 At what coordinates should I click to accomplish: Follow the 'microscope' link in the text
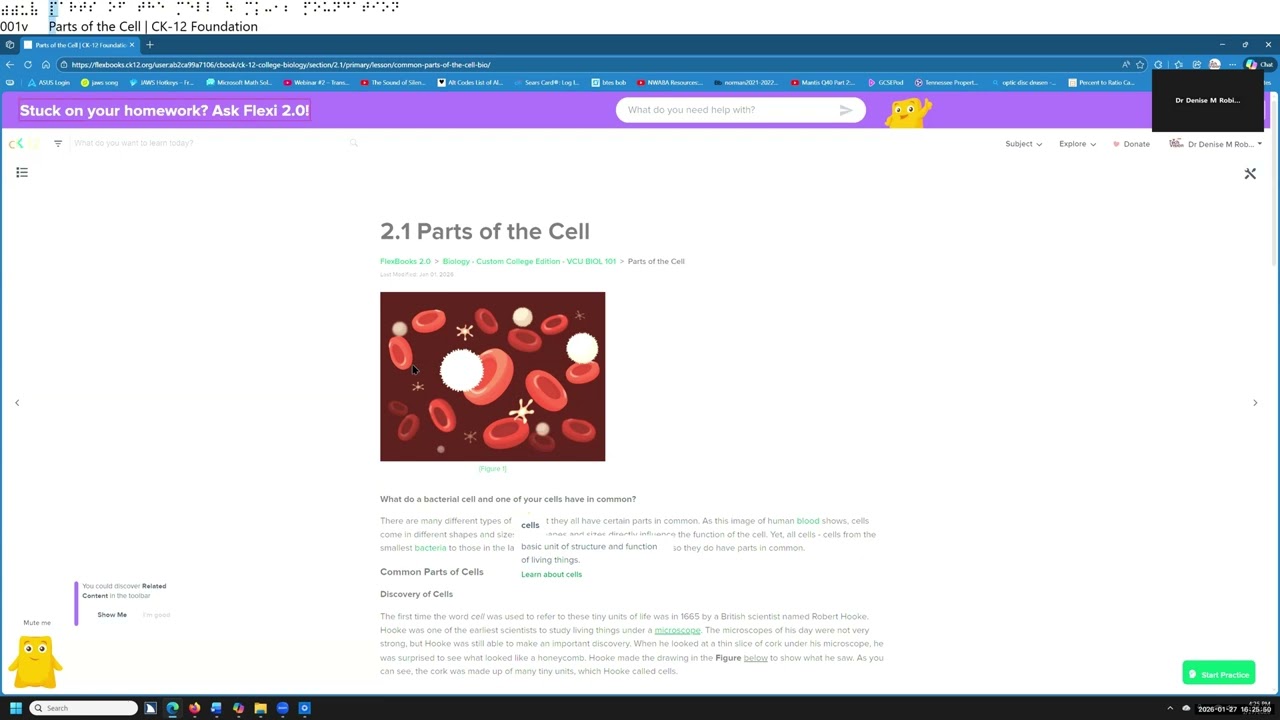click(x=677, y=630)
